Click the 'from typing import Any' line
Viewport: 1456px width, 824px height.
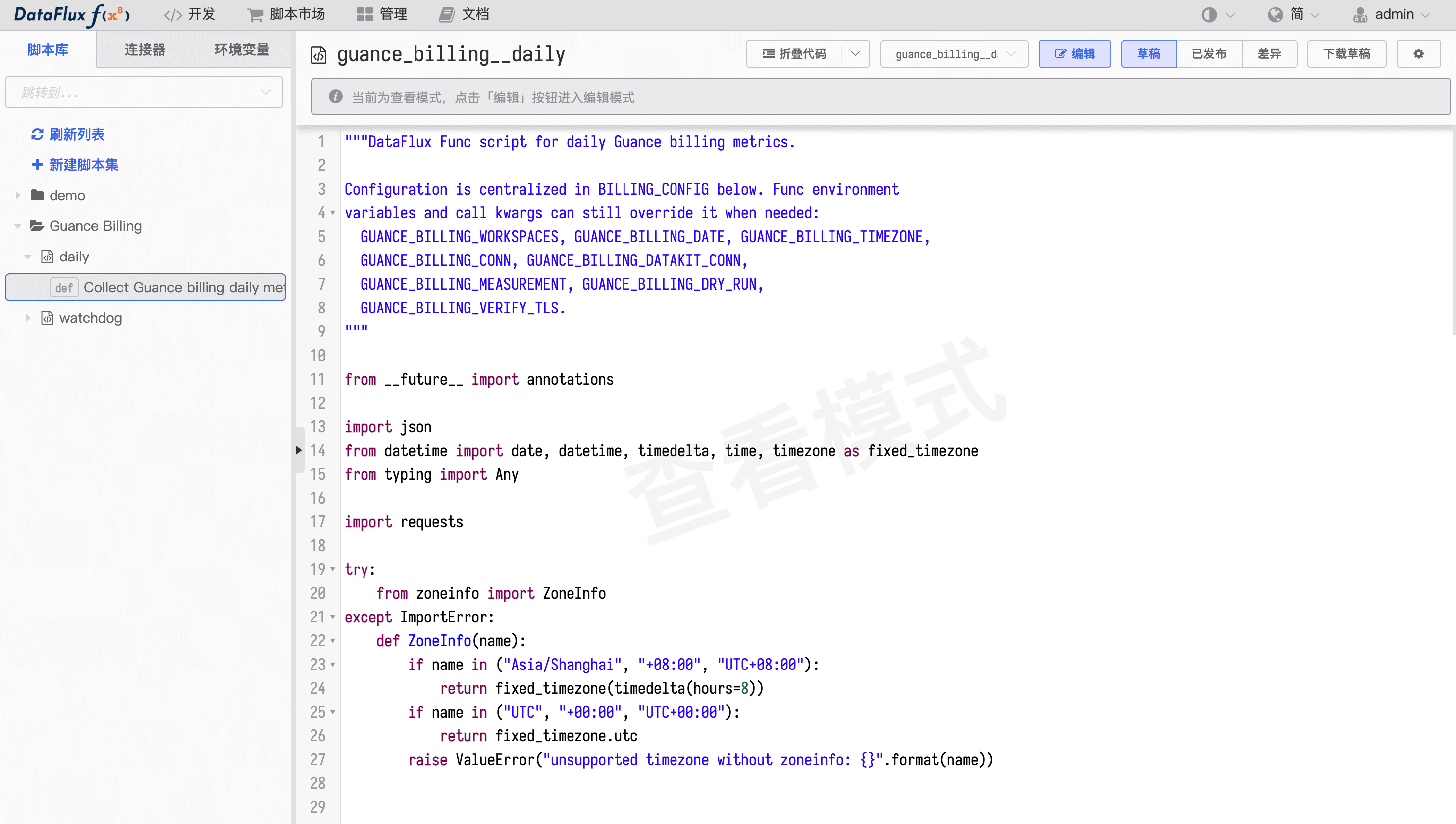432,474
